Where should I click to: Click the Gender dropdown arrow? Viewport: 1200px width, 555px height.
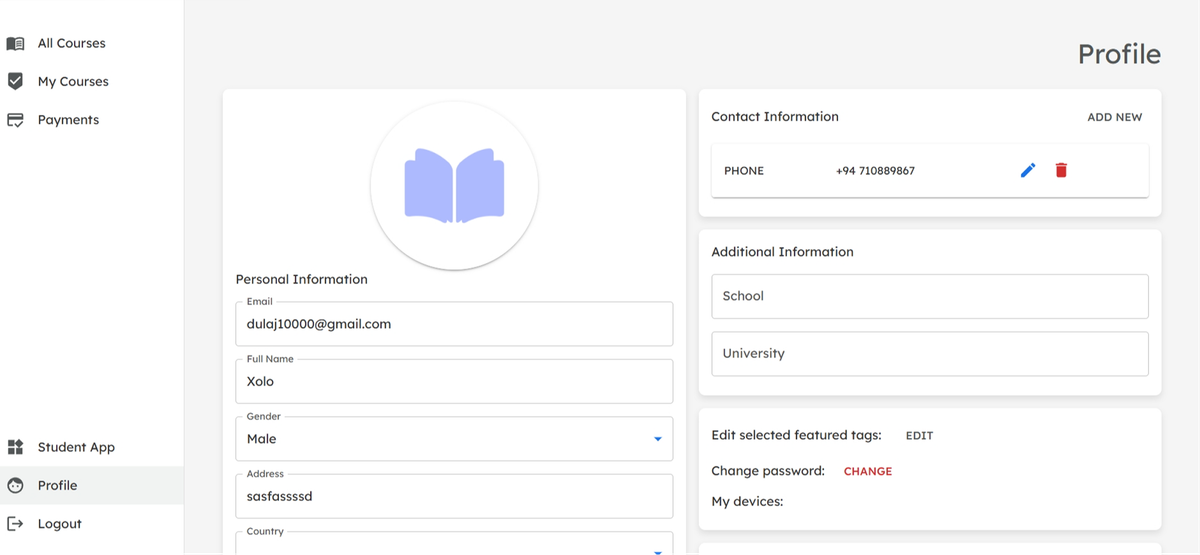tap(657, 439)
